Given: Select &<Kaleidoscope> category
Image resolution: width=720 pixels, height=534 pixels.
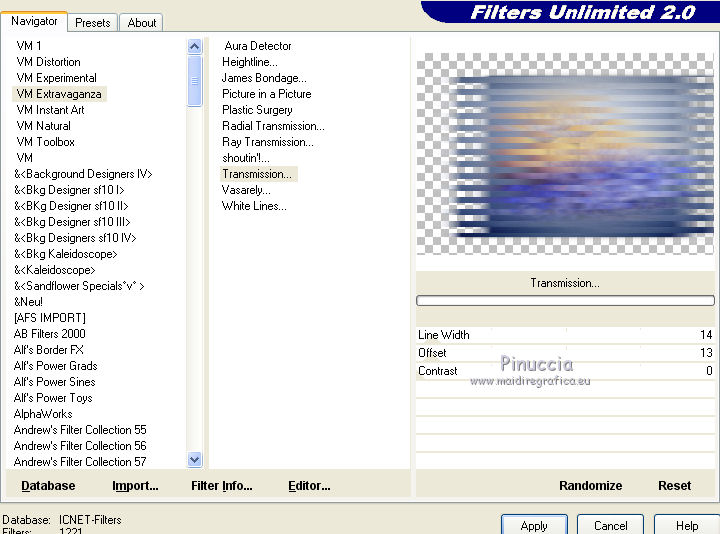Looking at the screenshot, I should (x=55, y=270).
